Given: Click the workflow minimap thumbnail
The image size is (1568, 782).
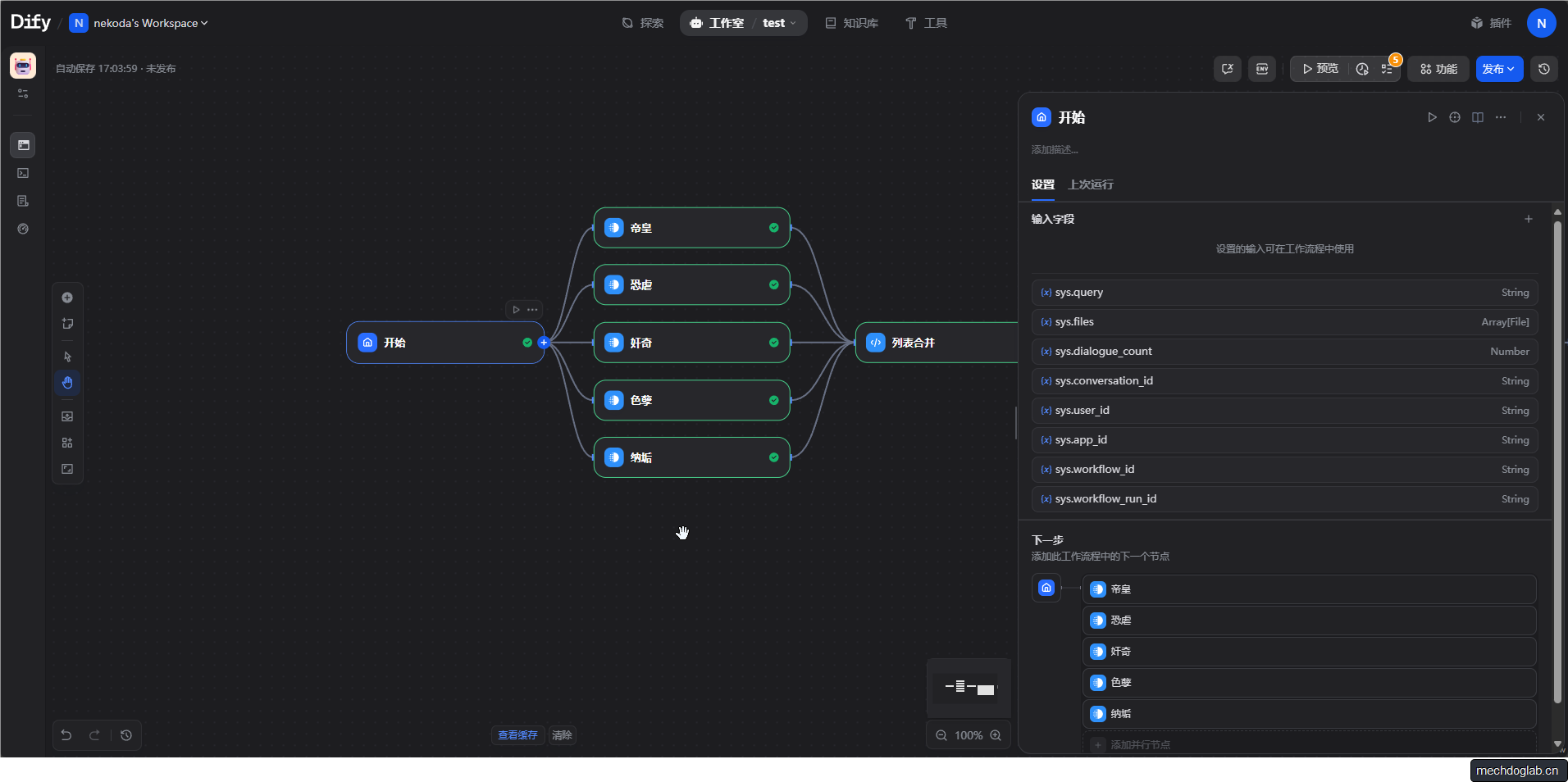Looking at the screenshot, I should 969,688.
